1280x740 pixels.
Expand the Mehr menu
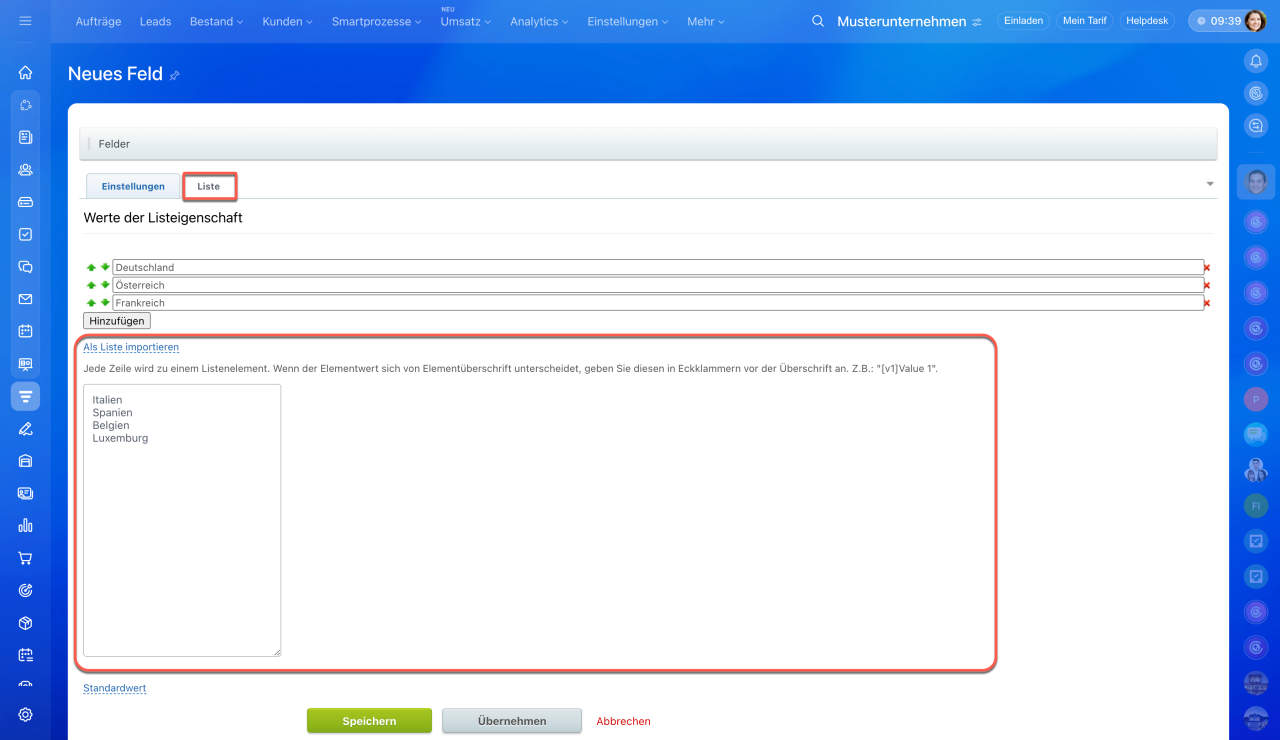706,21
